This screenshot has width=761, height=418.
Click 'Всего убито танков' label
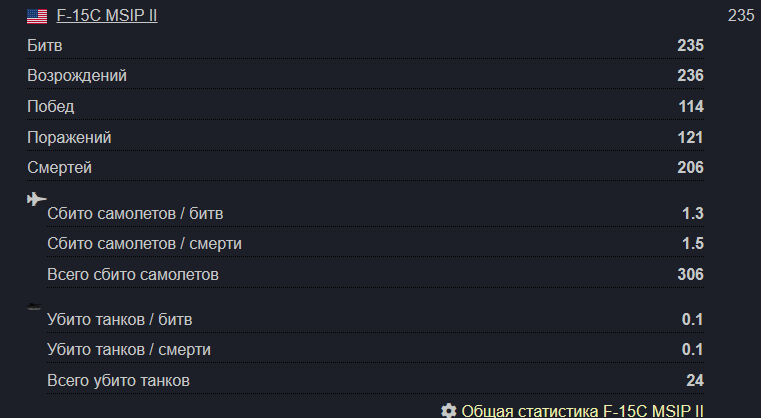pos(118,381)
